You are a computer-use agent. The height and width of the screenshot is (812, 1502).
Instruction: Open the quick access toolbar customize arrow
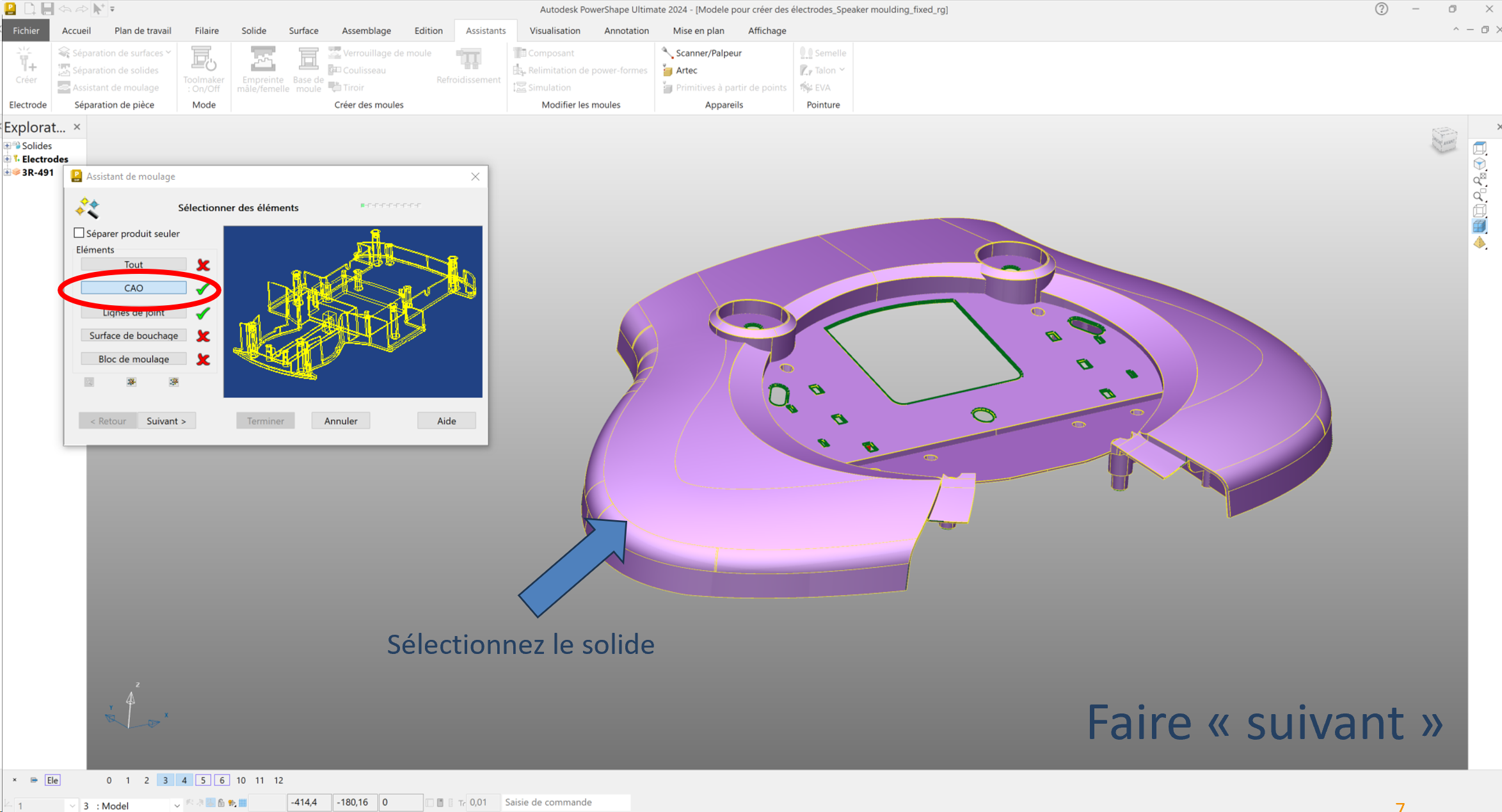[113, 9]
